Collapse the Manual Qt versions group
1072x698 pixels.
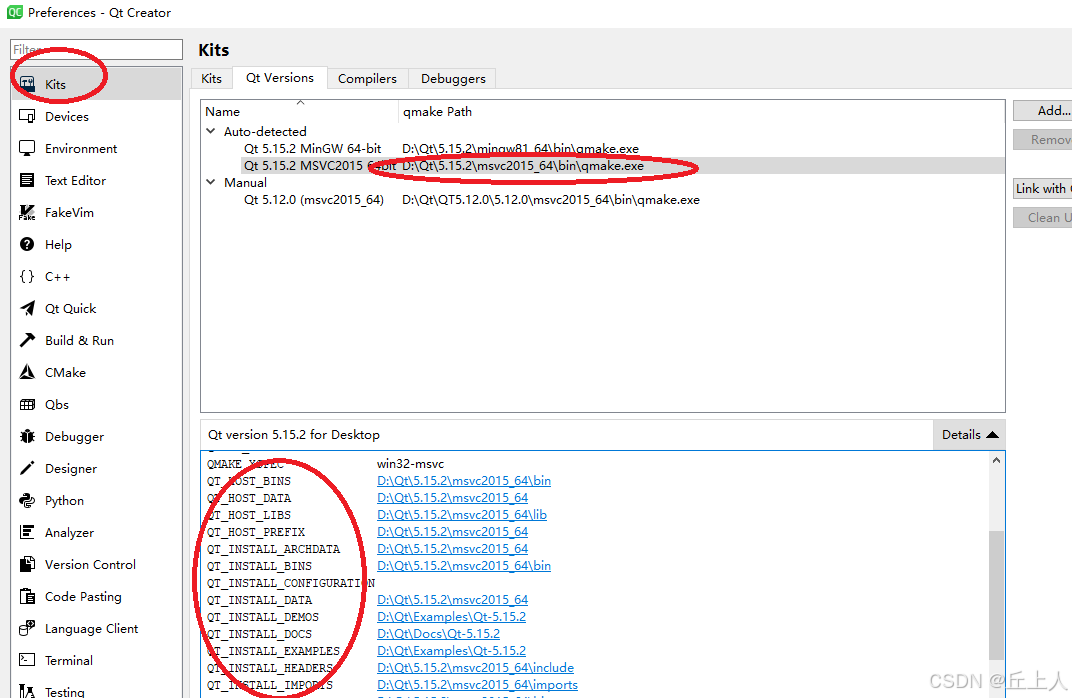[x=211, y=182]
